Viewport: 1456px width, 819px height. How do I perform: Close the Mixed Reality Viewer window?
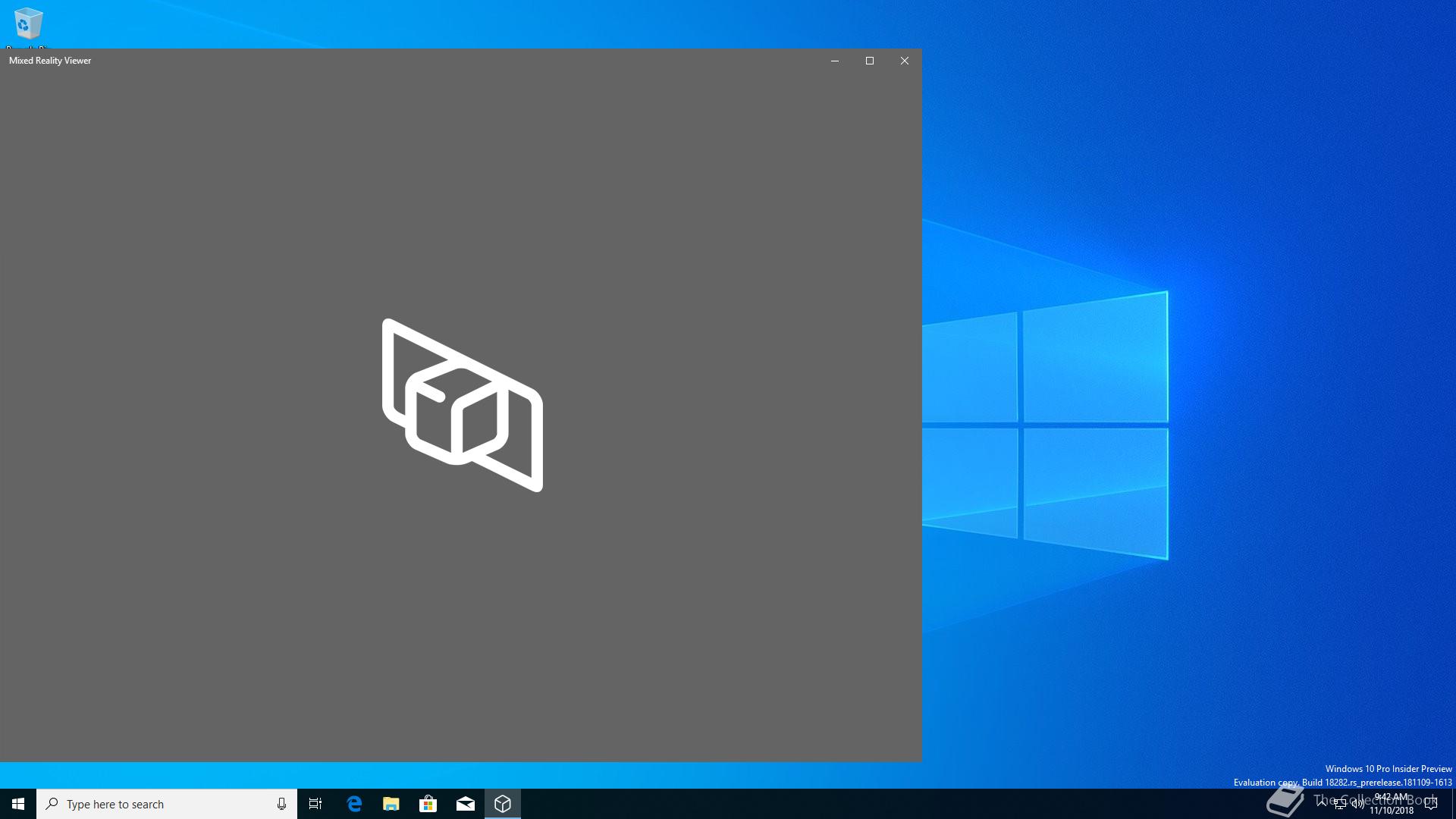[x=905, y=61]
